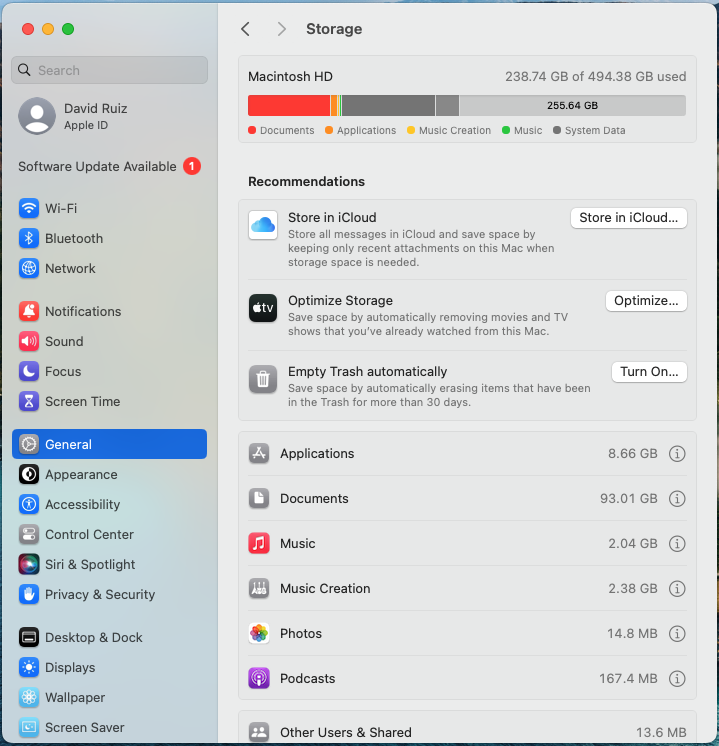Click the Store in iCloud button
Image resolution: width=719 pixels, height=746 pixels.
point(628,218)
